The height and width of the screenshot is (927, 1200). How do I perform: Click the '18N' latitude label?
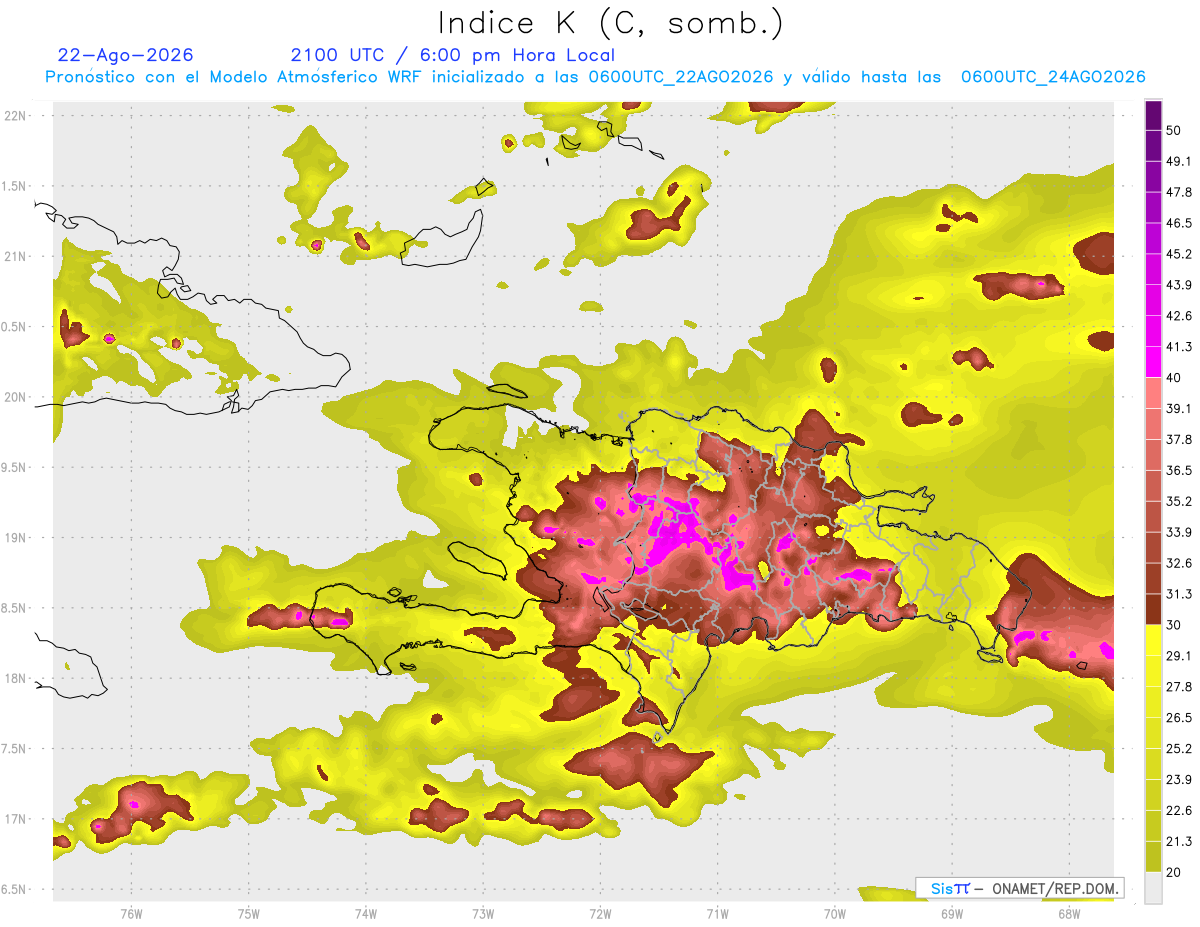point(15,678)
